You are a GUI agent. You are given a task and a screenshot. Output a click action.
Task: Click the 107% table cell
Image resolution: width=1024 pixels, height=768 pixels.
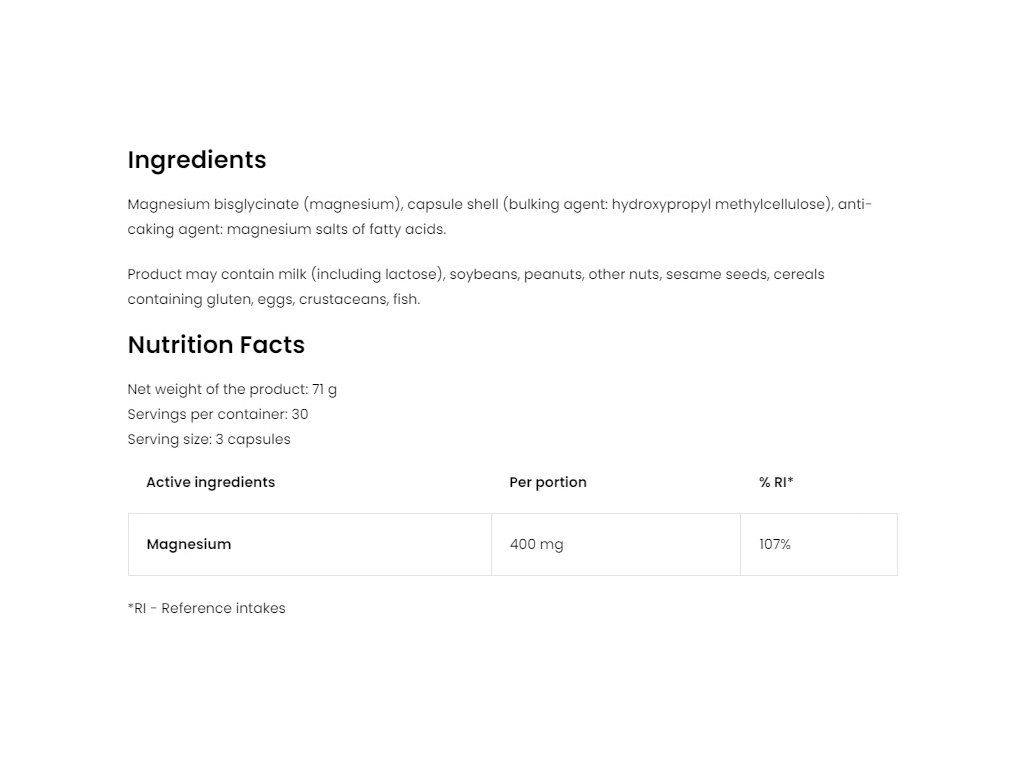coord(775,544)
